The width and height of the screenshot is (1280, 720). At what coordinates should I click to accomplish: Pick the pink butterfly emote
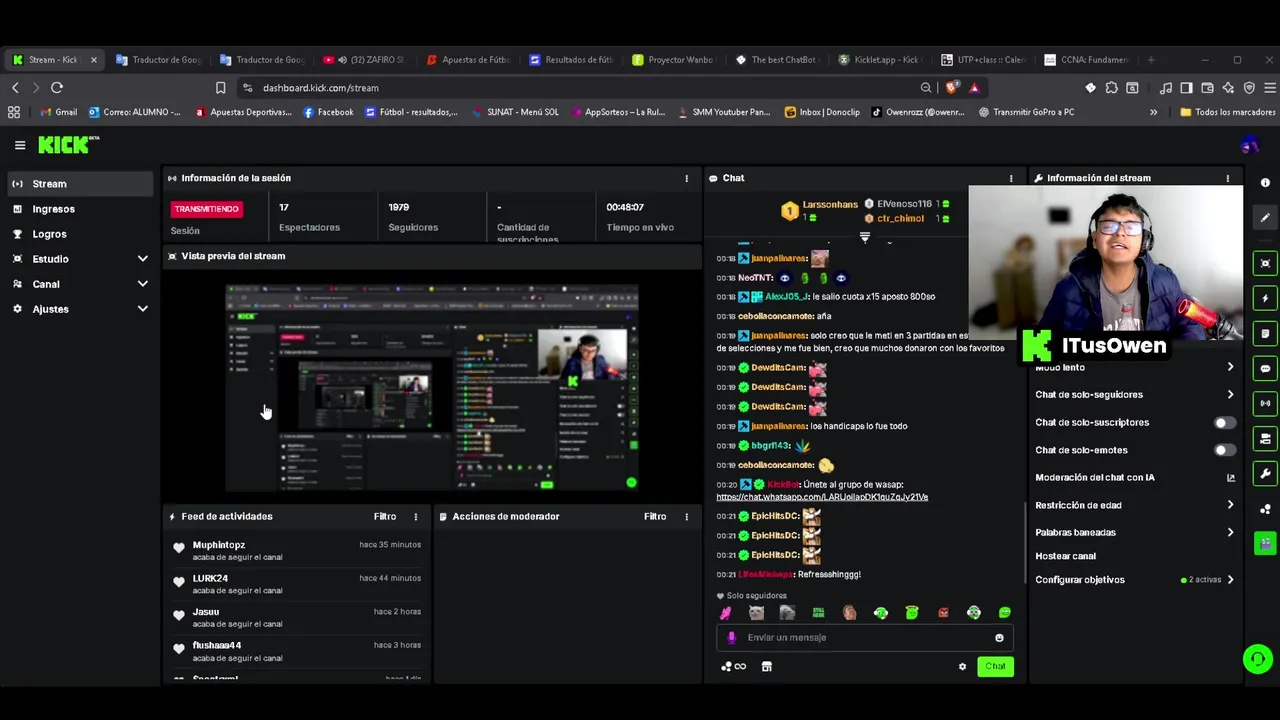pyautogui.click(x=725, y=613)
